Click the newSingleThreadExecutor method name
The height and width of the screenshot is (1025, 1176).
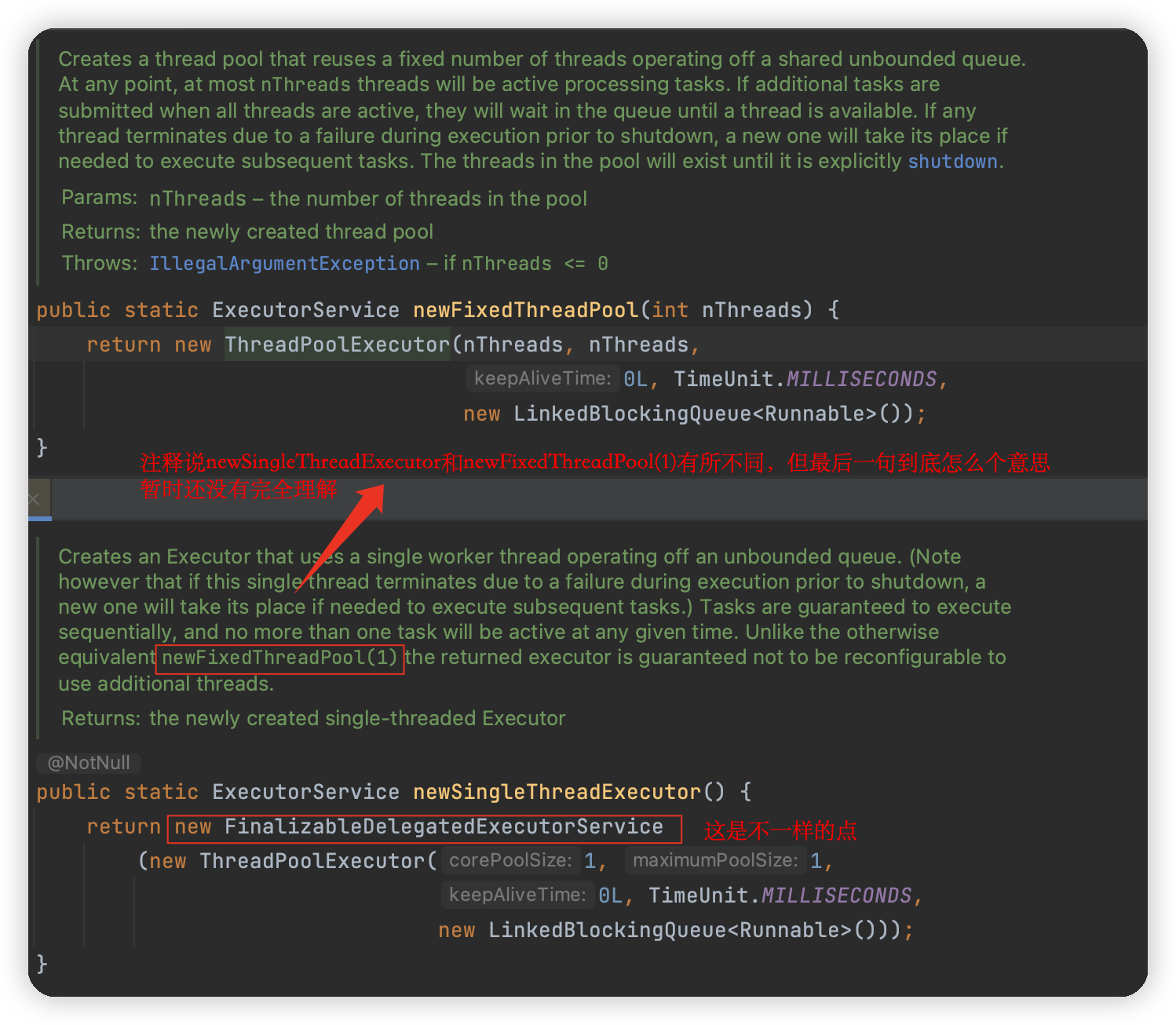pos(557,792)
